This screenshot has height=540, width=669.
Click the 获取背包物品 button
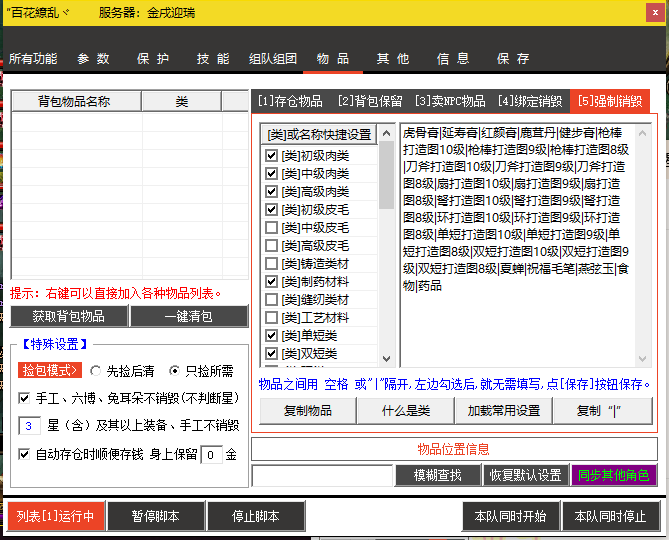(x=69, y=316)
